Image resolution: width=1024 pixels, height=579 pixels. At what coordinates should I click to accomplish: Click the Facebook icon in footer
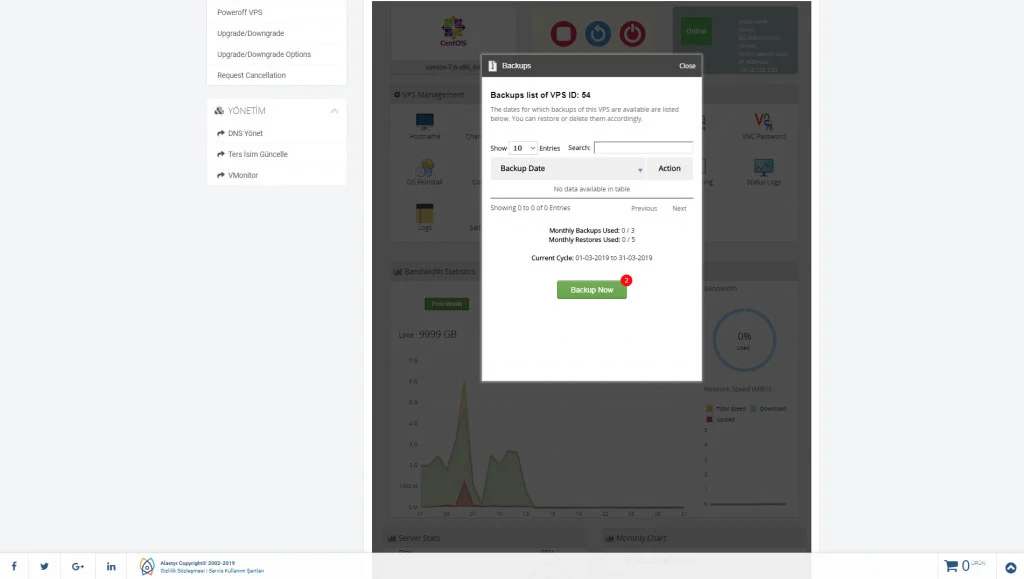tap(13, 566)
